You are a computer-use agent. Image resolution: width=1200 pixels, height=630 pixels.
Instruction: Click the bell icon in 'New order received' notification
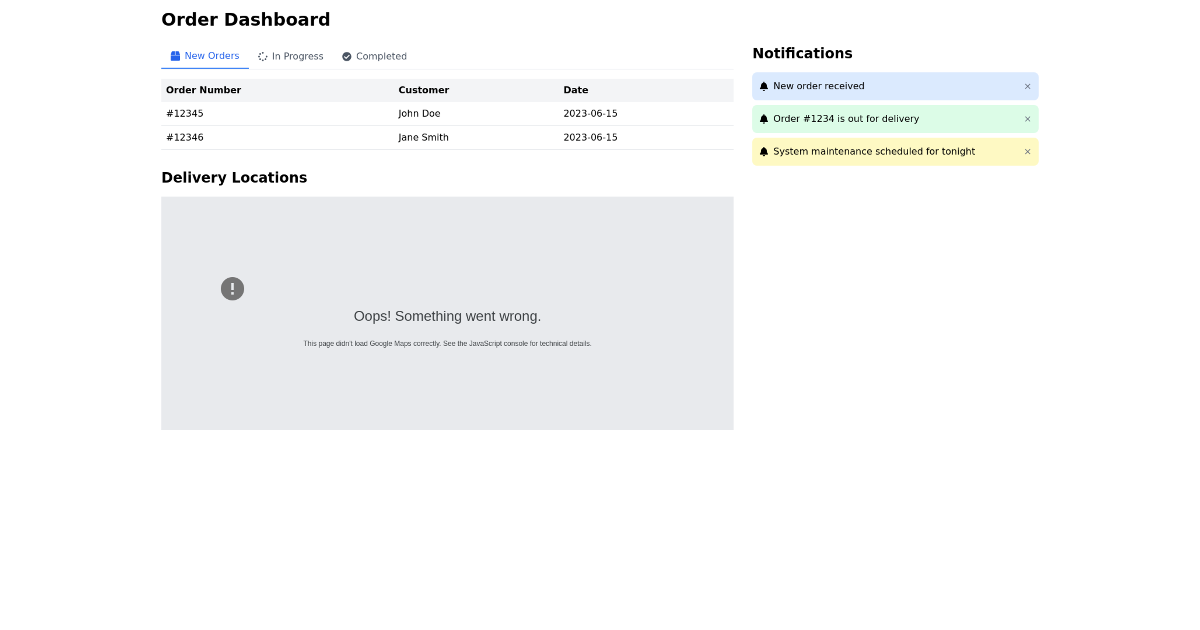click(764, 86)
